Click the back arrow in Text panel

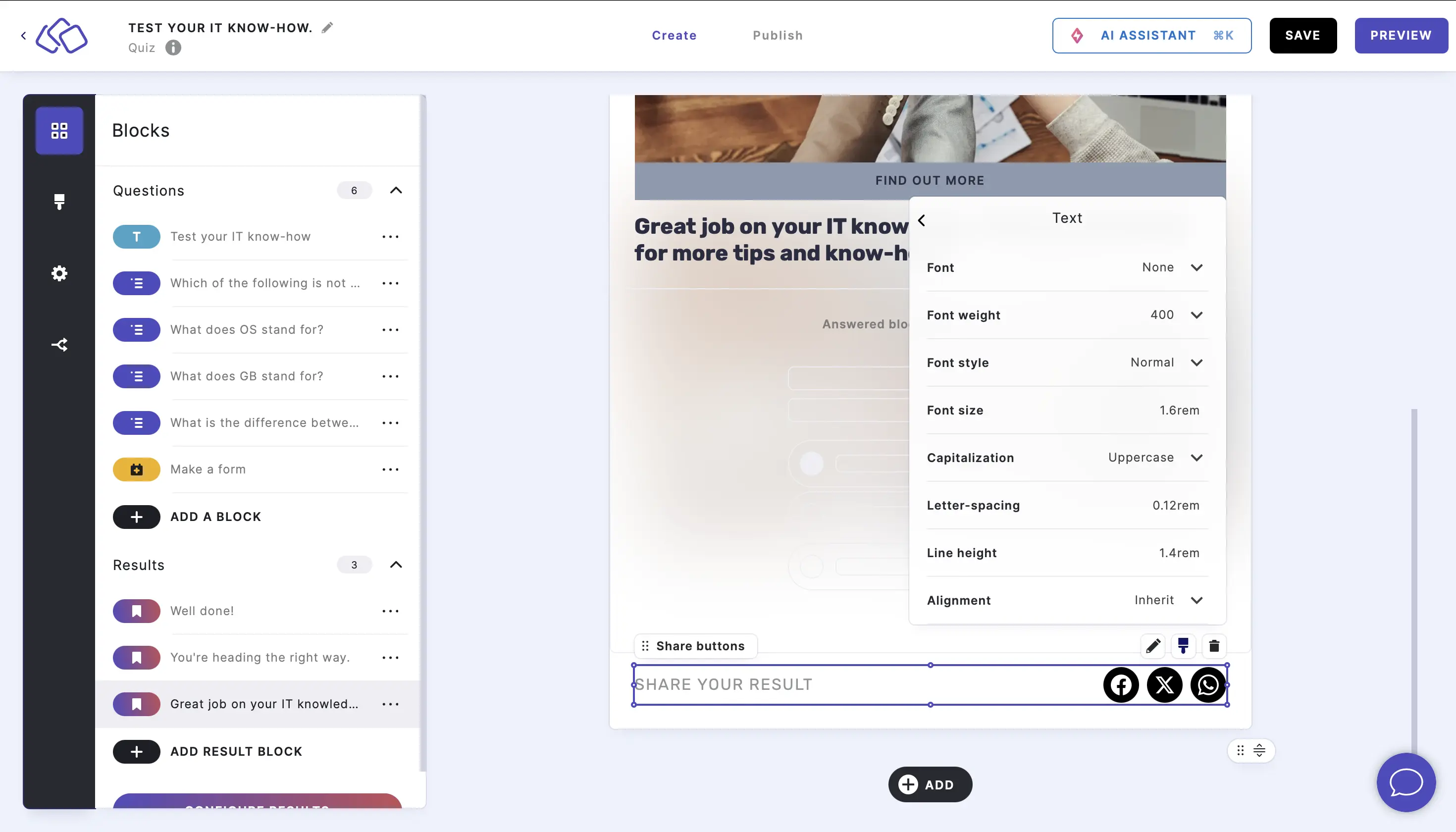pyautogui.click(x=922, y=219)
